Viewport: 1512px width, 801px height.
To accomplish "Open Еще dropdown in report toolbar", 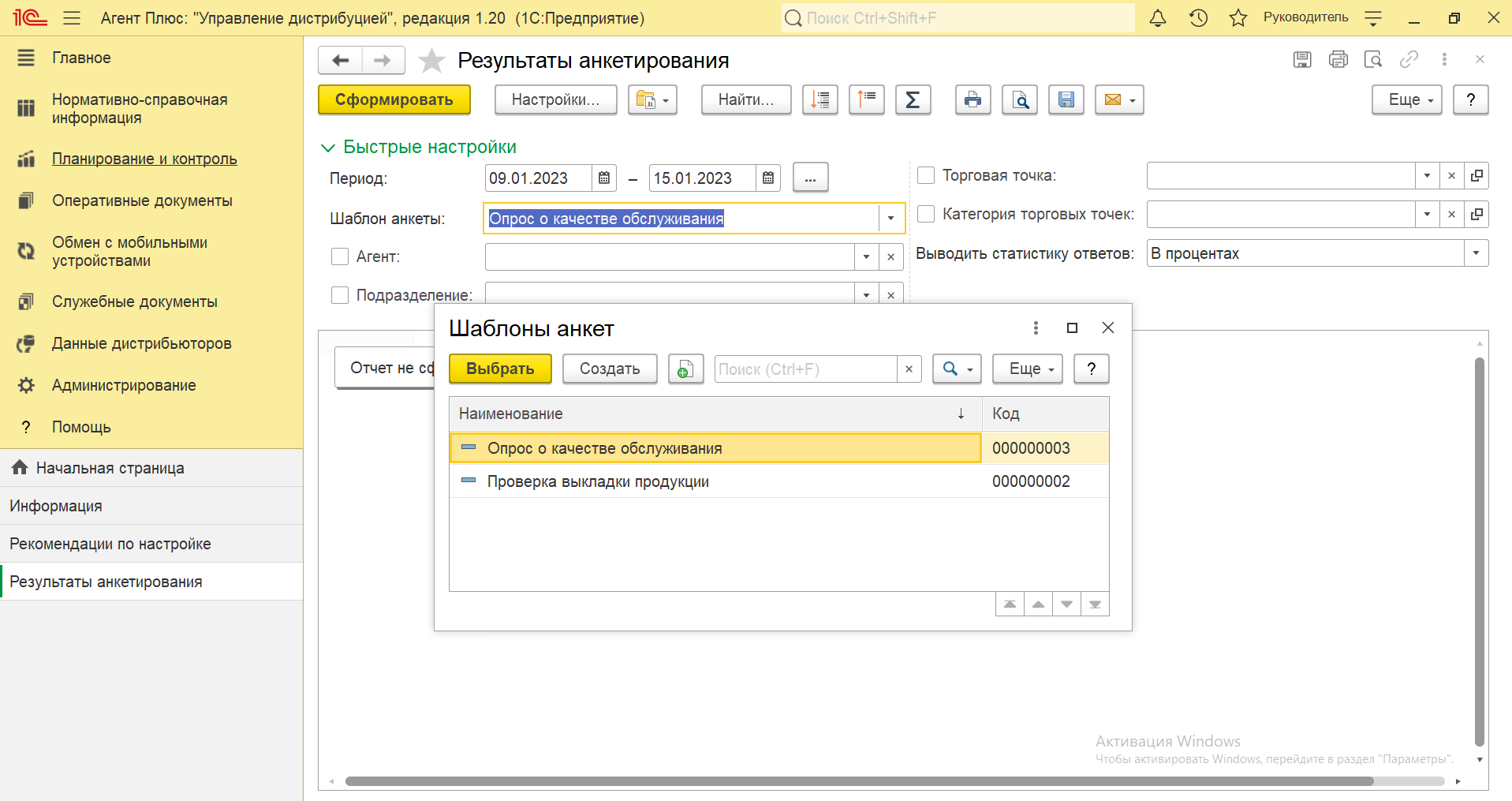I will pos(1407,99).
